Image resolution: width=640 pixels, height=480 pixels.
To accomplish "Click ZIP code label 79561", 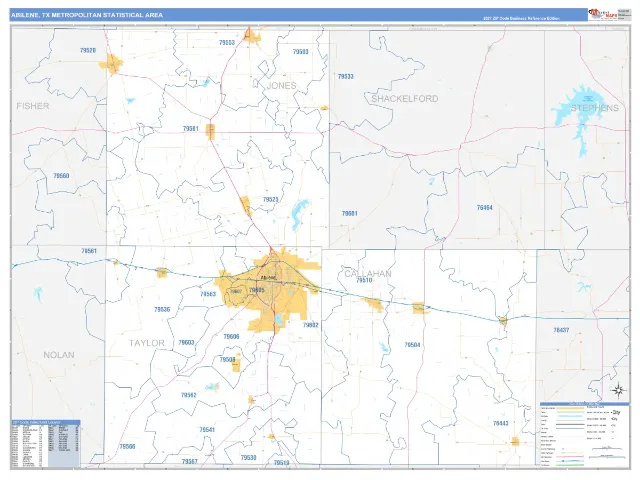I will click(x=89, y=251).
